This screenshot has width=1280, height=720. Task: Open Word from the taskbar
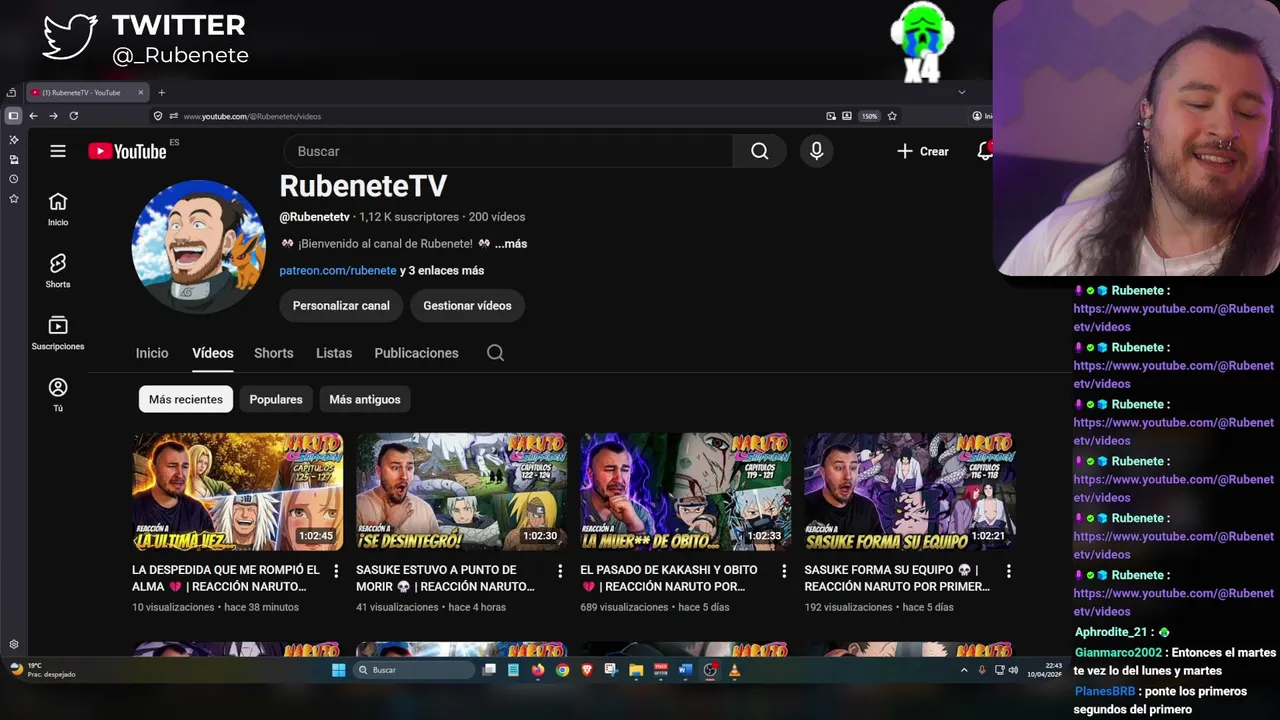[x=685, y=670]
